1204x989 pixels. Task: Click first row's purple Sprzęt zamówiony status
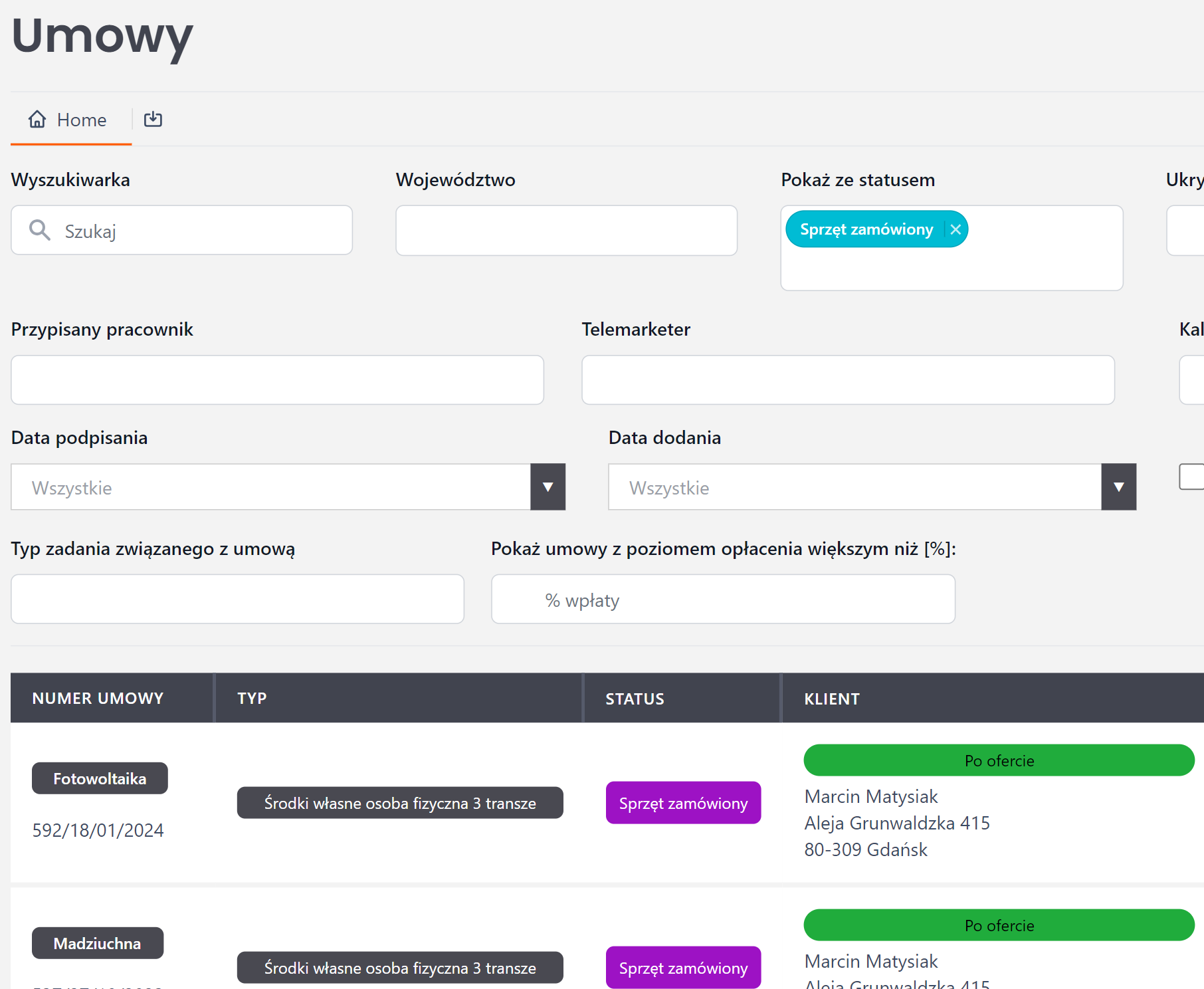683,803
